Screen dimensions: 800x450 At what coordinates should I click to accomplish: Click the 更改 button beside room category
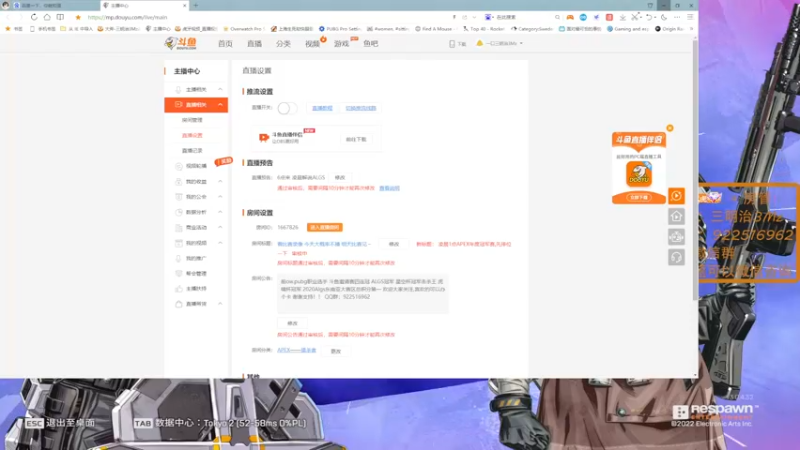point(336,351)
